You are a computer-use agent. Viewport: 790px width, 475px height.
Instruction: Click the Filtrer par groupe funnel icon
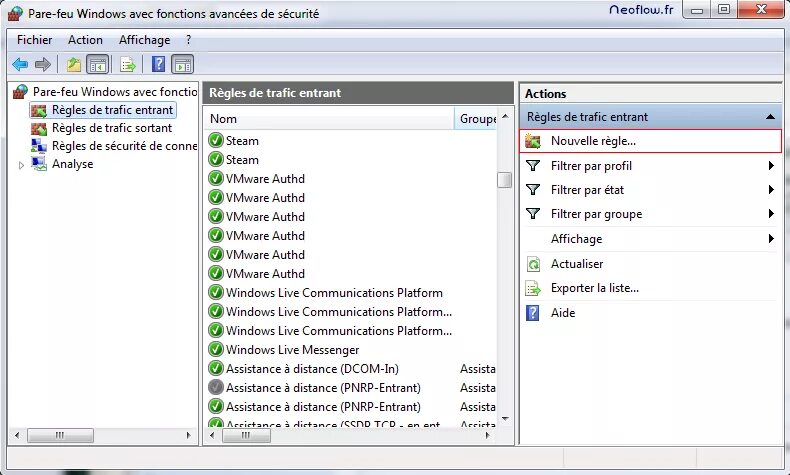[533, 214]
